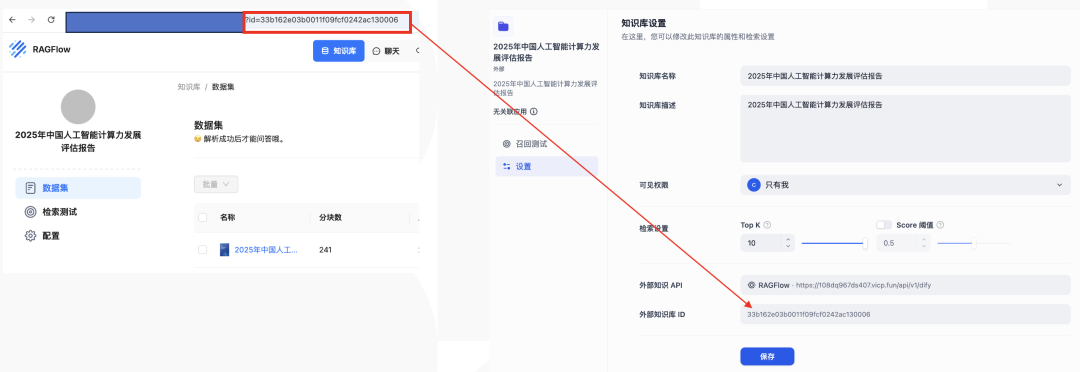Switch to the 聊天 tab in the RAGFlow header

tap(385, 51)
